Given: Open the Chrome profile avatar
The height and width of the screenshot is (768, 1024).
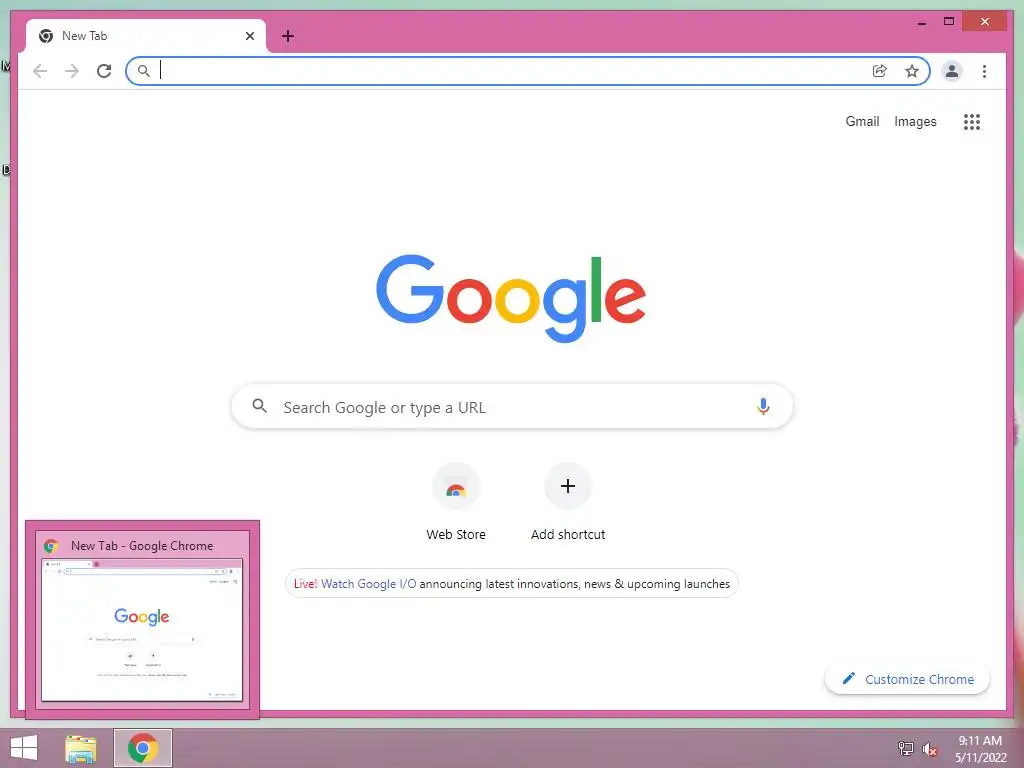Looking at the screenshot, I should coord(952,71).
